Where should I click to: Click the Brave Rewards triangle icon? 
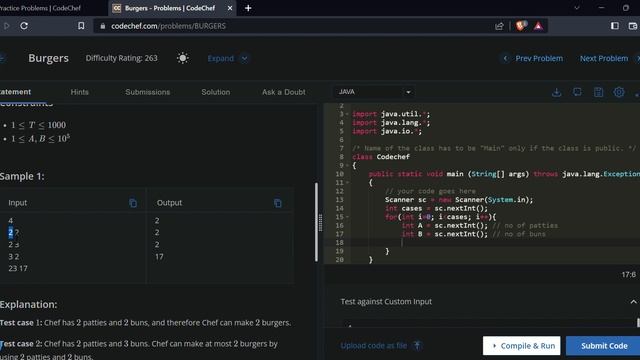coord(538,26)
